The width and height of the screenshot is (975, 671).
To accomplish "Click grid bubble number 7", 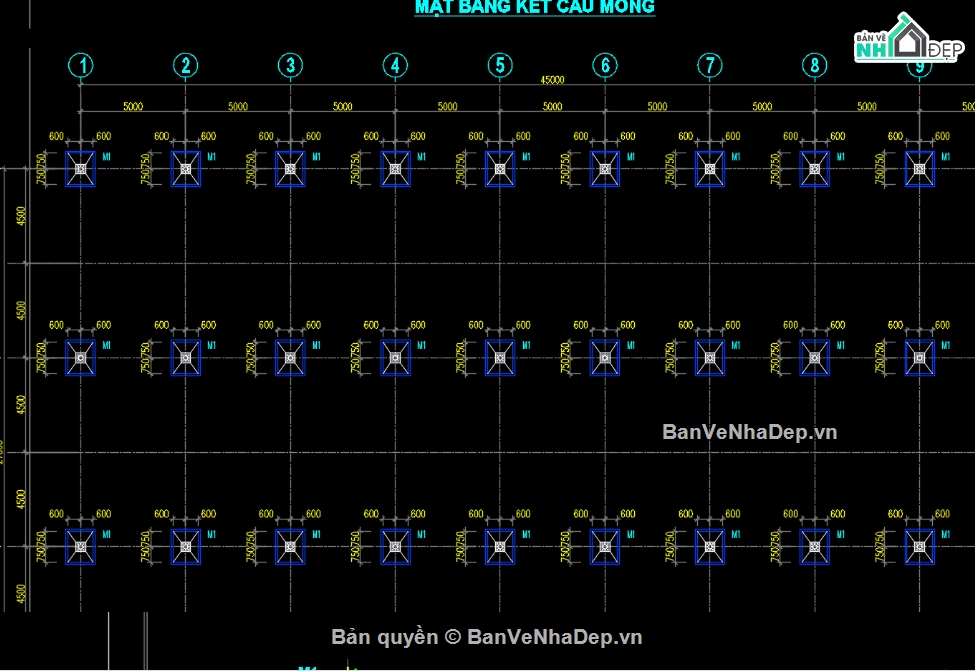I will point(710,64).
